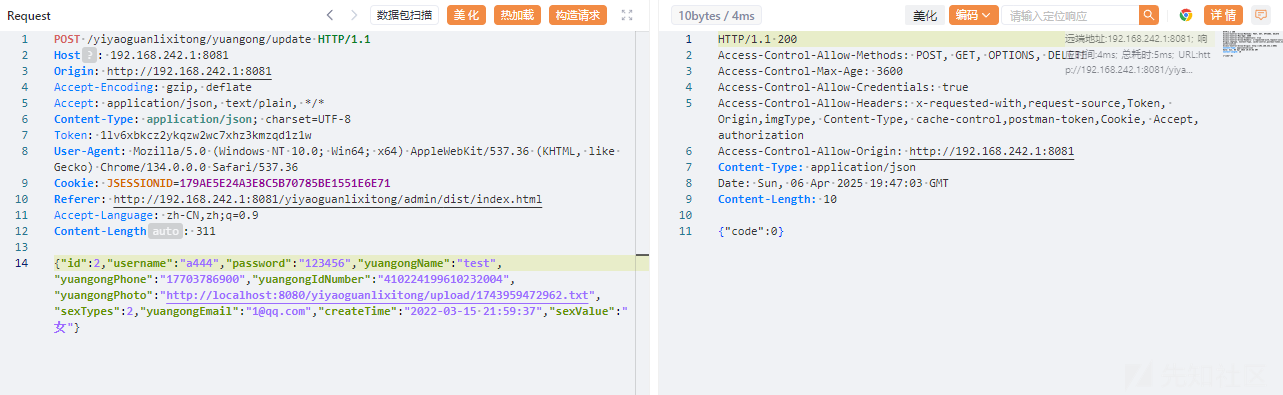Viewport: 1283px width, 395px height.
Task: Click the Request panel title
Action: coord(29,15)
